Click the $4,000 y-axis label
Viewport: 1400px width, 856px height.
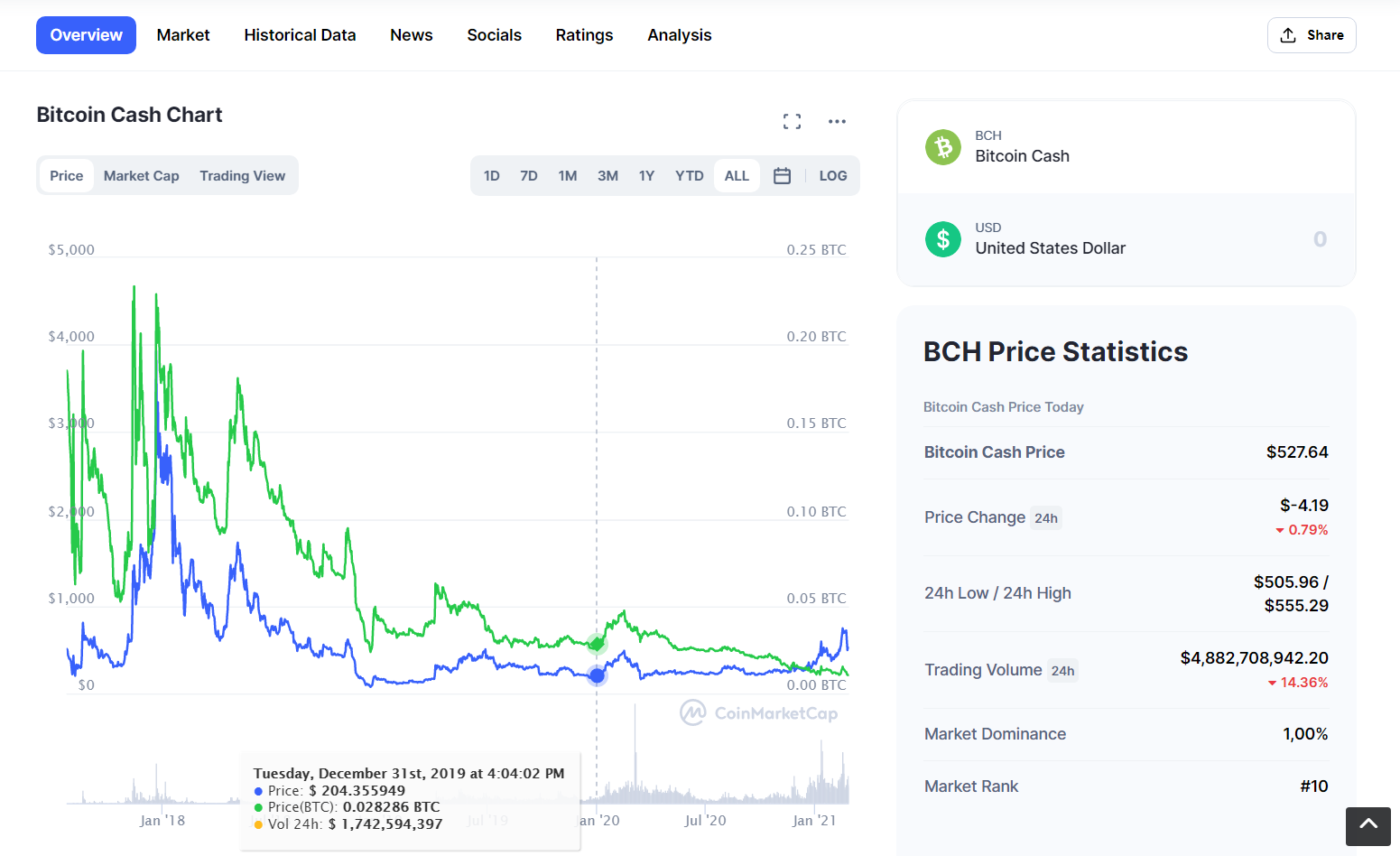pos(71,337)
